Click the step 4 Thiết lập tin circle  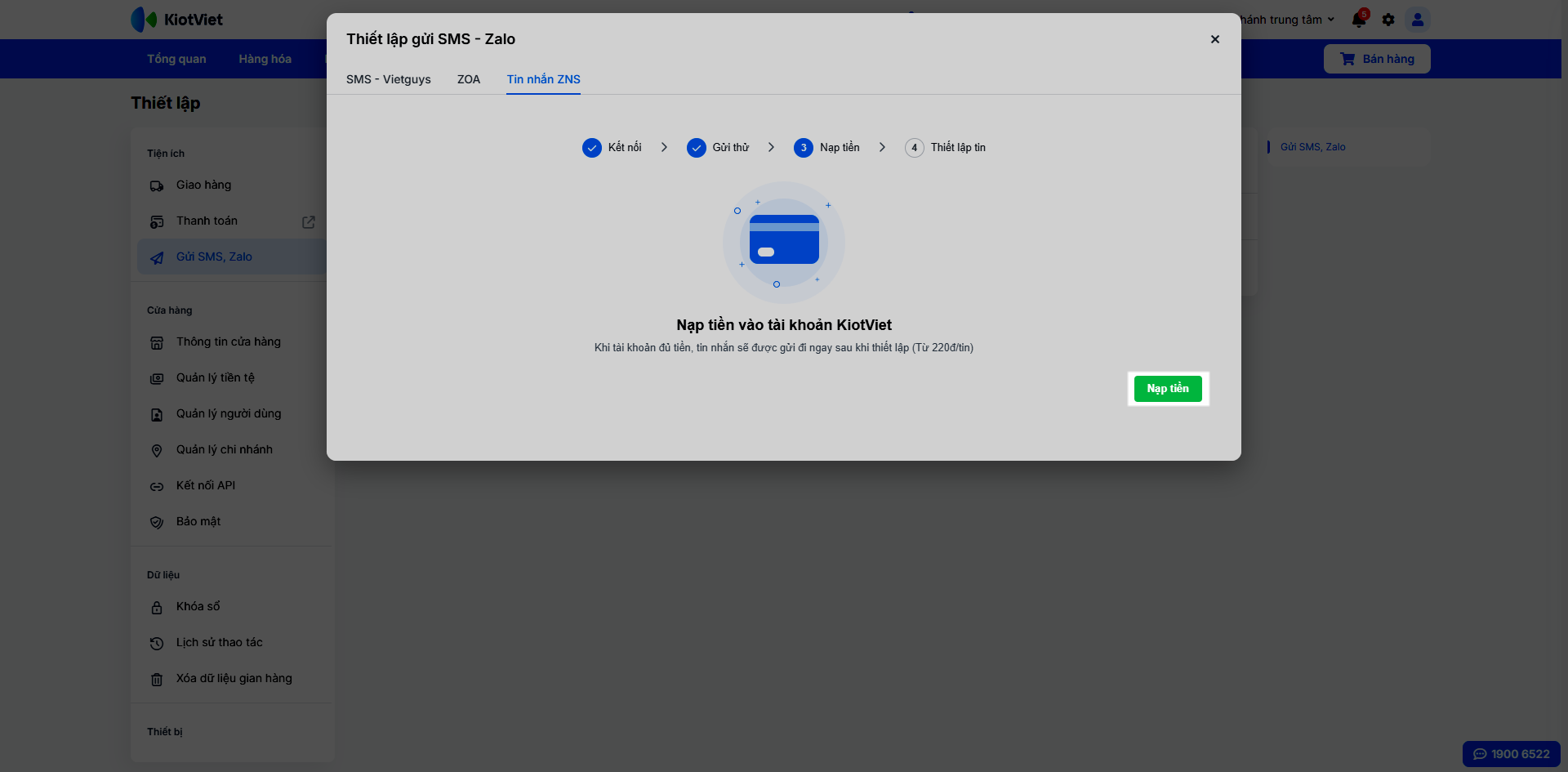tap(915, 148)
